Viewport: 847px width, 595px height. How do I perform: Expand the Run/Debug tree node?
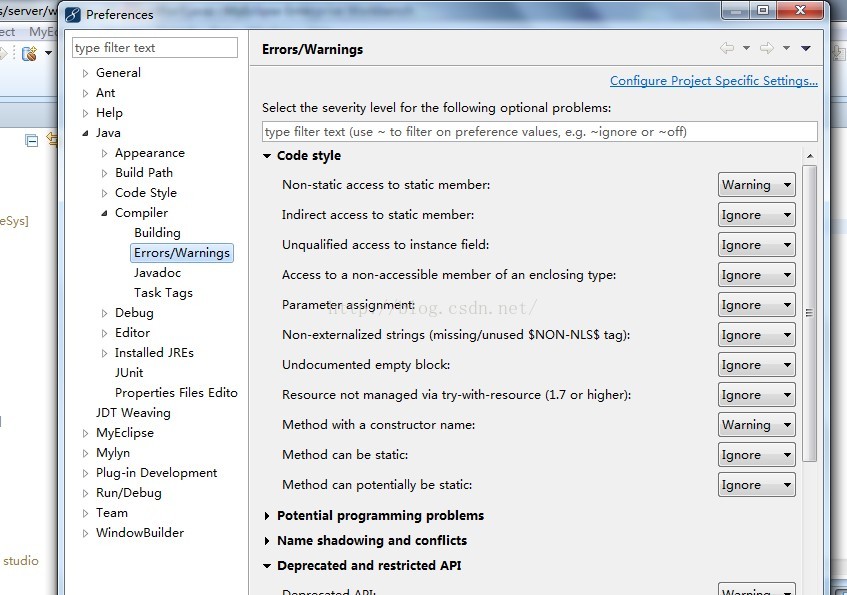coord(85,493)
